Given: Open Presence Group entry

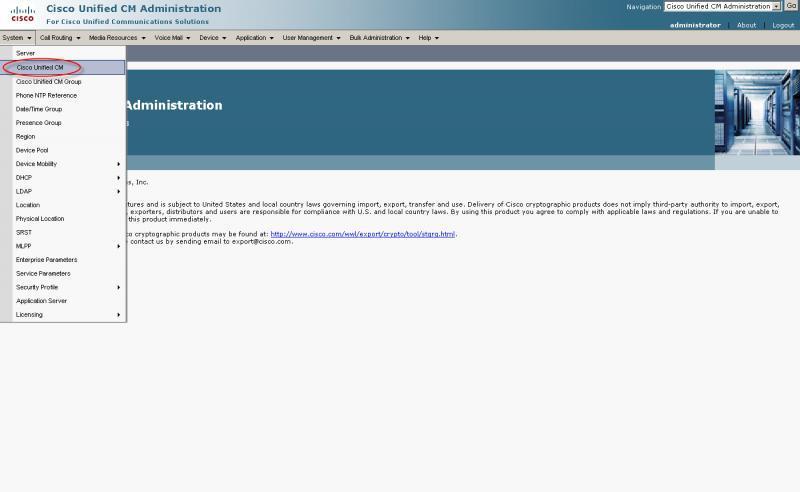Looking at the screenshot, I should pos(63,123).
